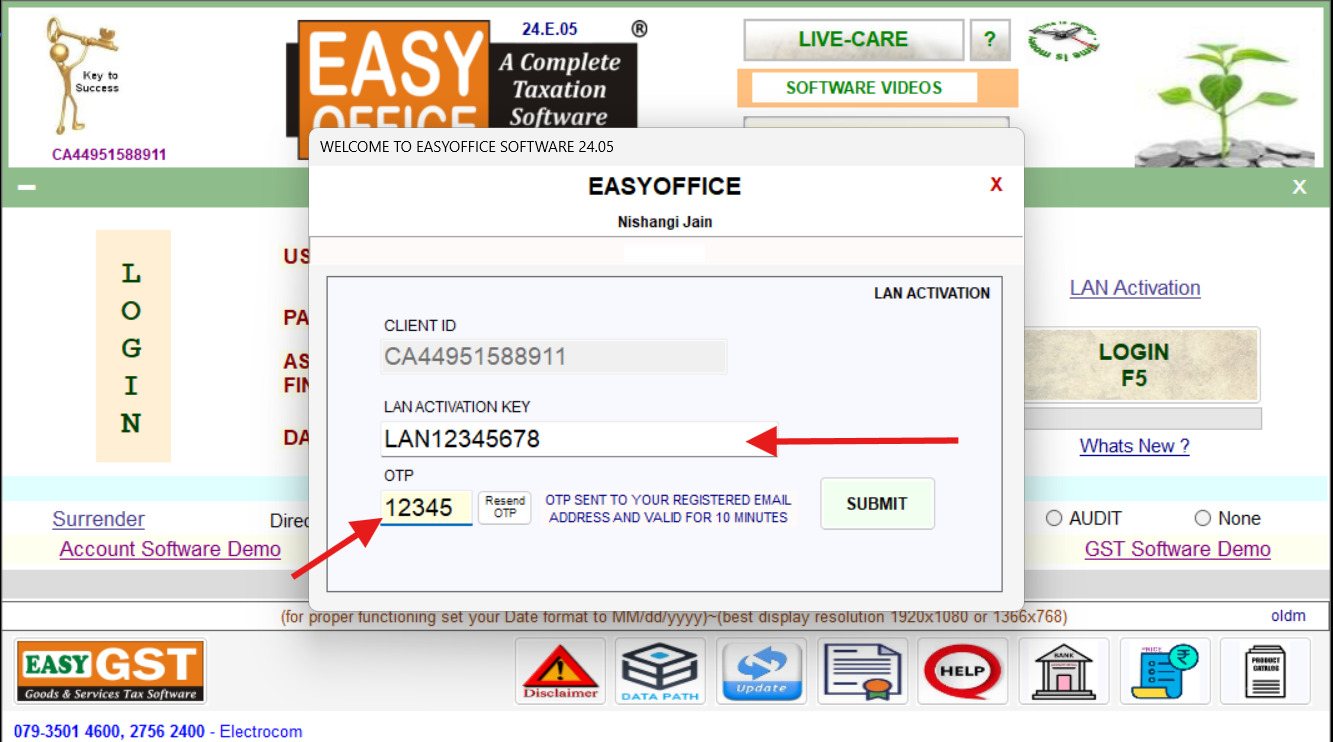The image size is (1333, 742).
Task: Close the LAN activation dialog with red X
Action: coord(996,185)
